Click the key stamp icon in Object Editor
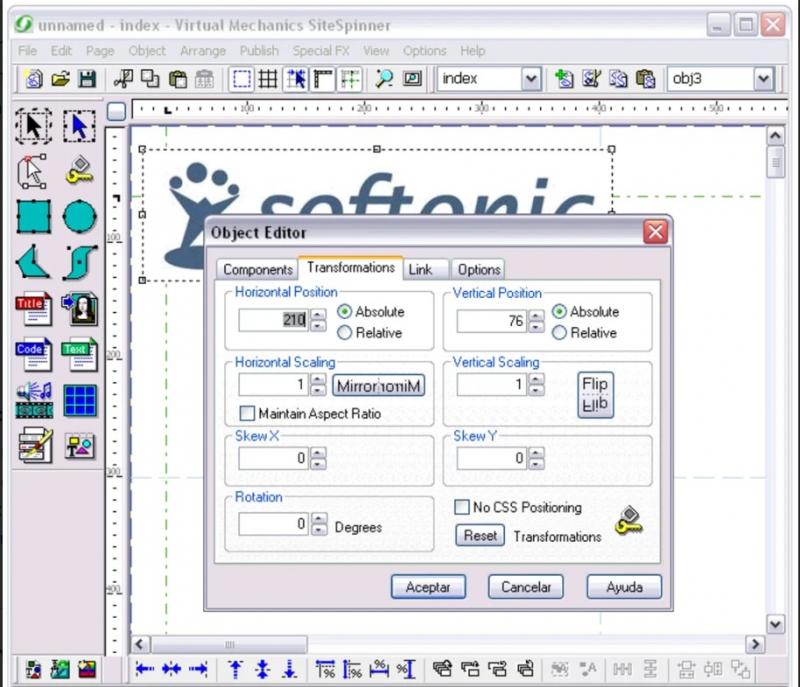This screenshot has width=800, height=687. (629, 520)
